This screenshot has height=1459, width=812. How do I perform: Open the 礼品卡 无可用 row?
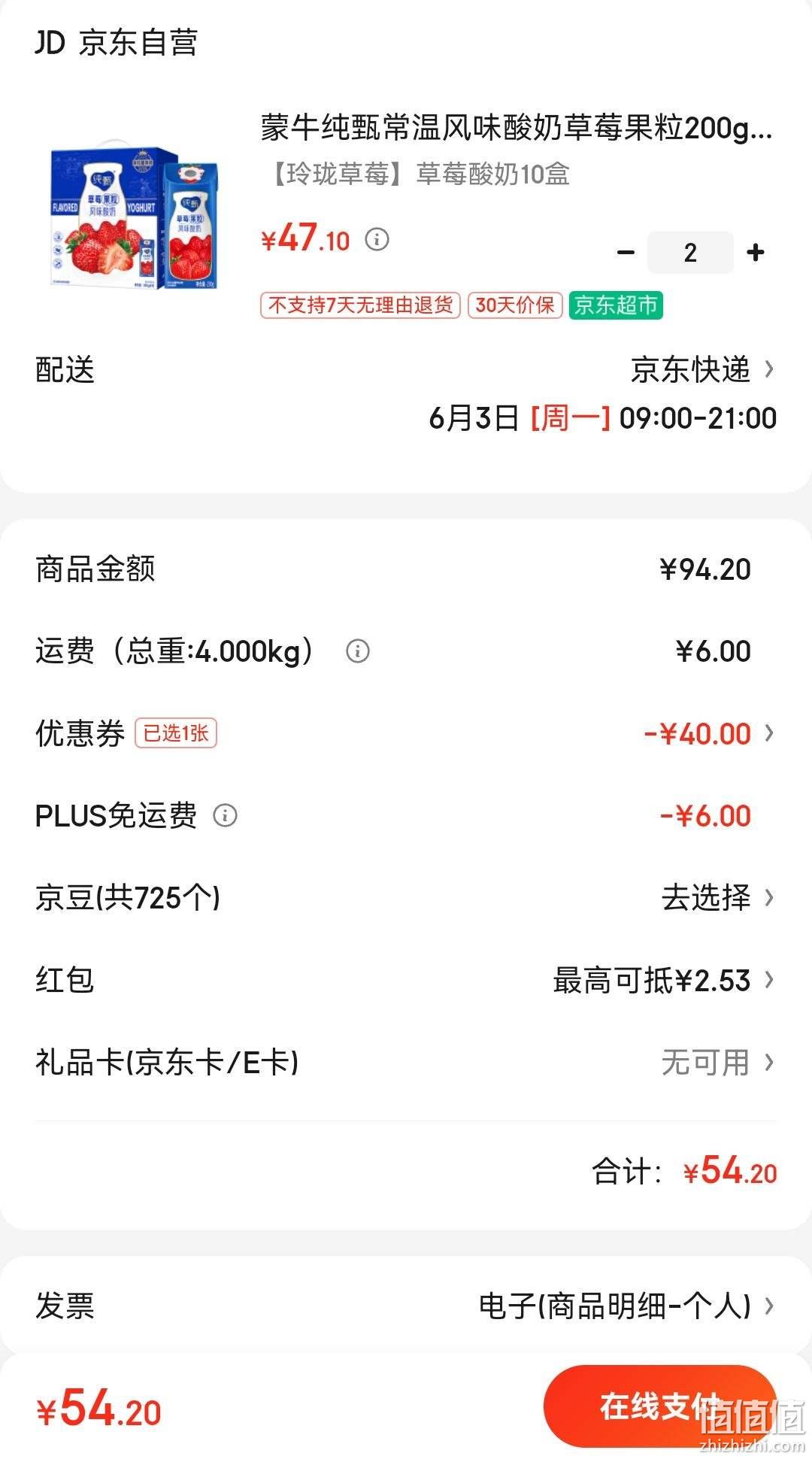[406, 1063]
